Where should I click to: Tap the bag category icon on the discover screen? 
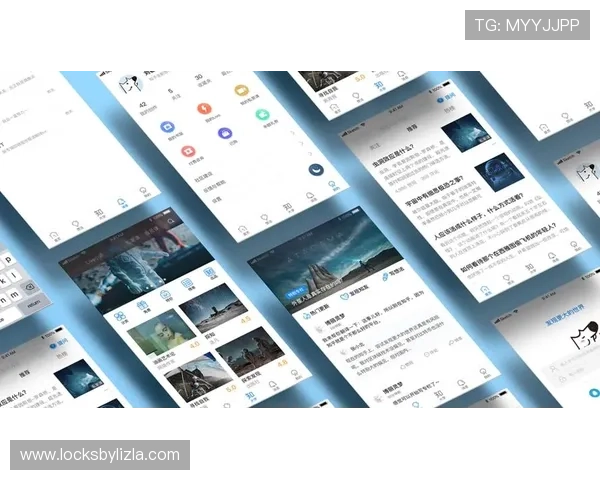165,294
